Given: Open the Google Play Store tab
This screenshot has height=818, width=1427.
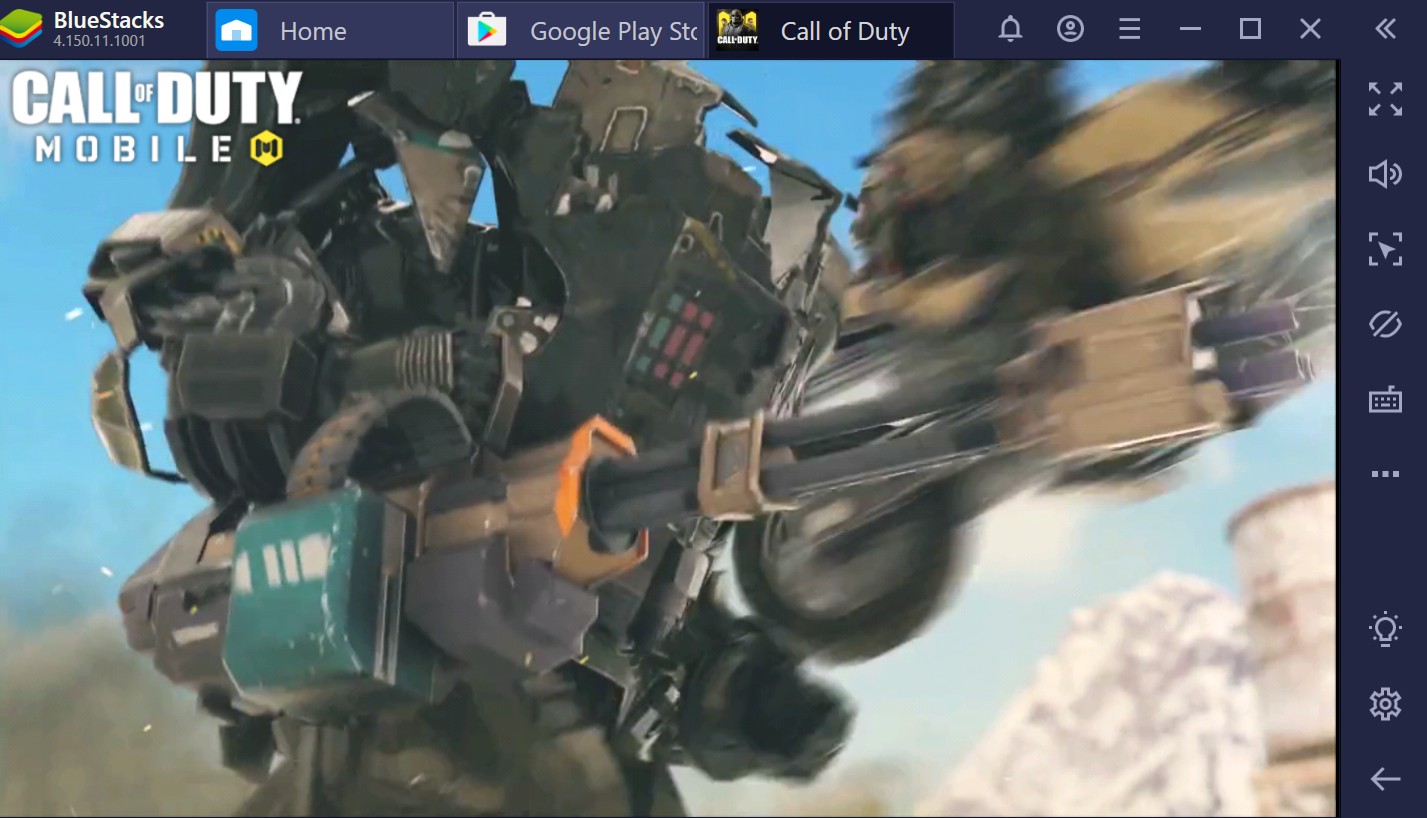Looking at the screenshot, I should [x=580, y=30].
